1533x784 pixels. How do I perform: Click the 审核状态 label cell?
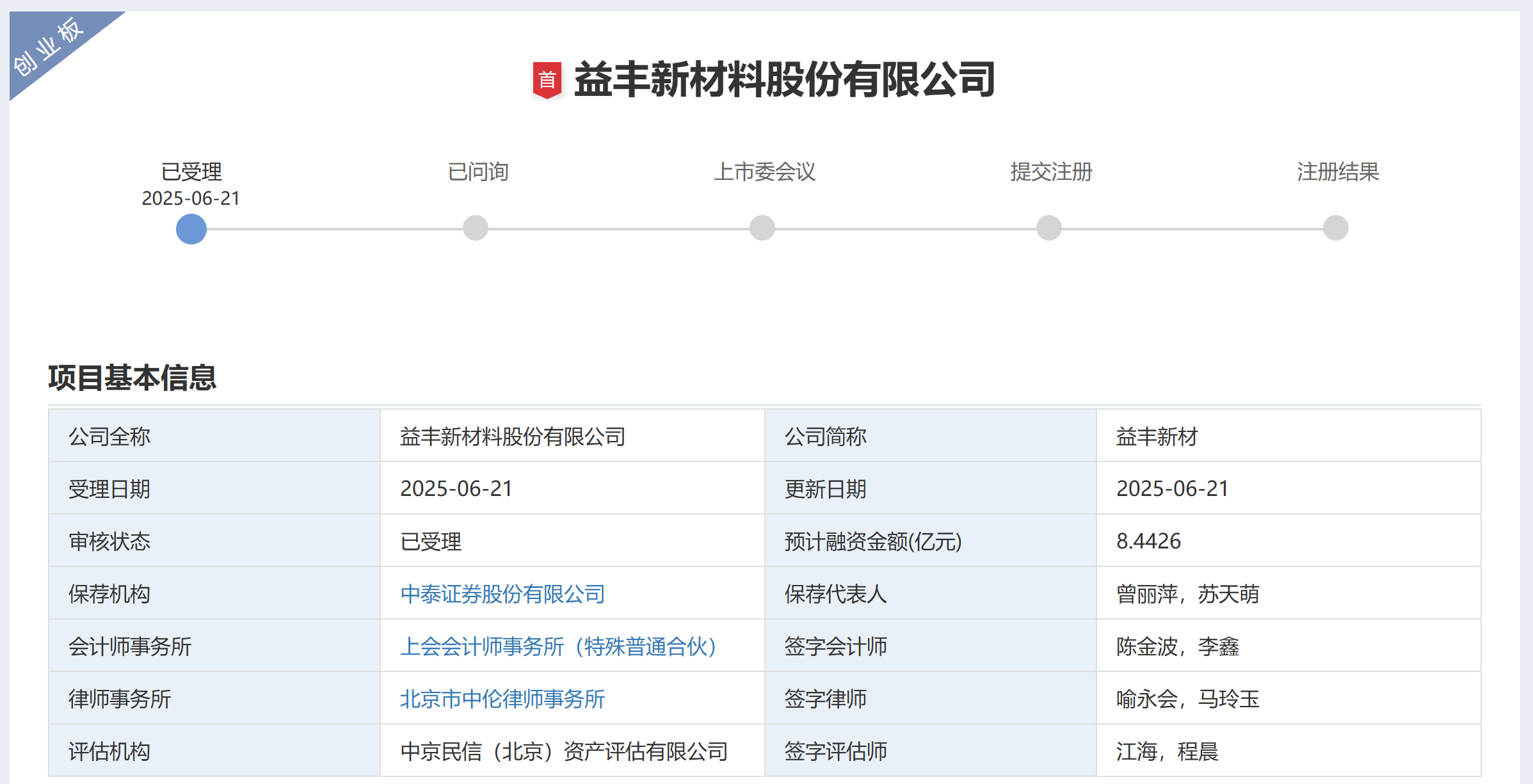214,541
